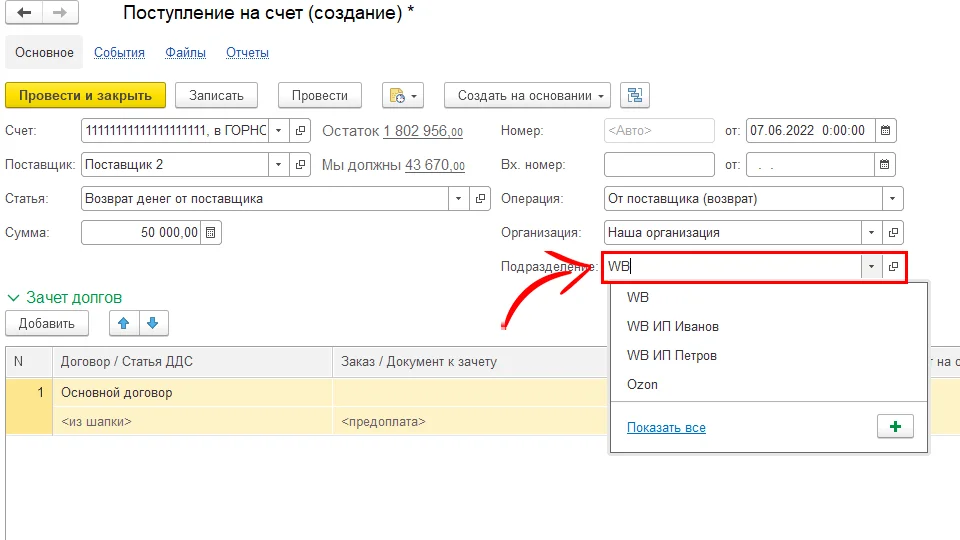The width and height of the screenshot is (960, 540).
Task: Expand the Операция dropdown list
Action: click(892, 199)
